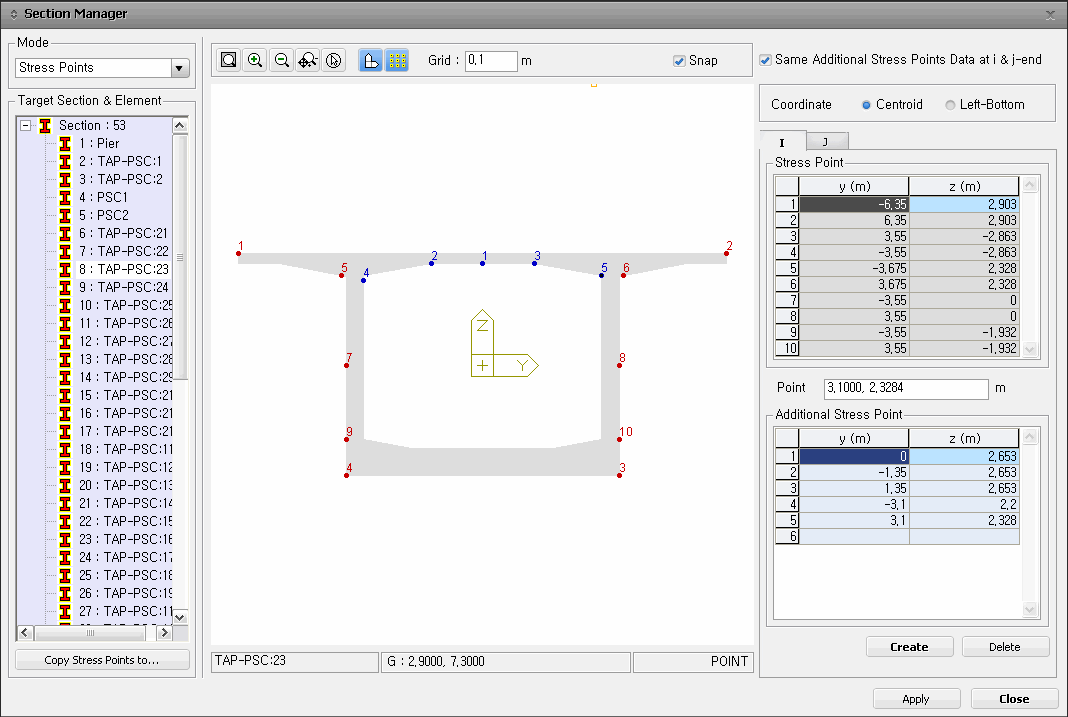Click Stress Point row 5 y value -3.675
The height and width of the screenshot is (717, 1068).
854,268
